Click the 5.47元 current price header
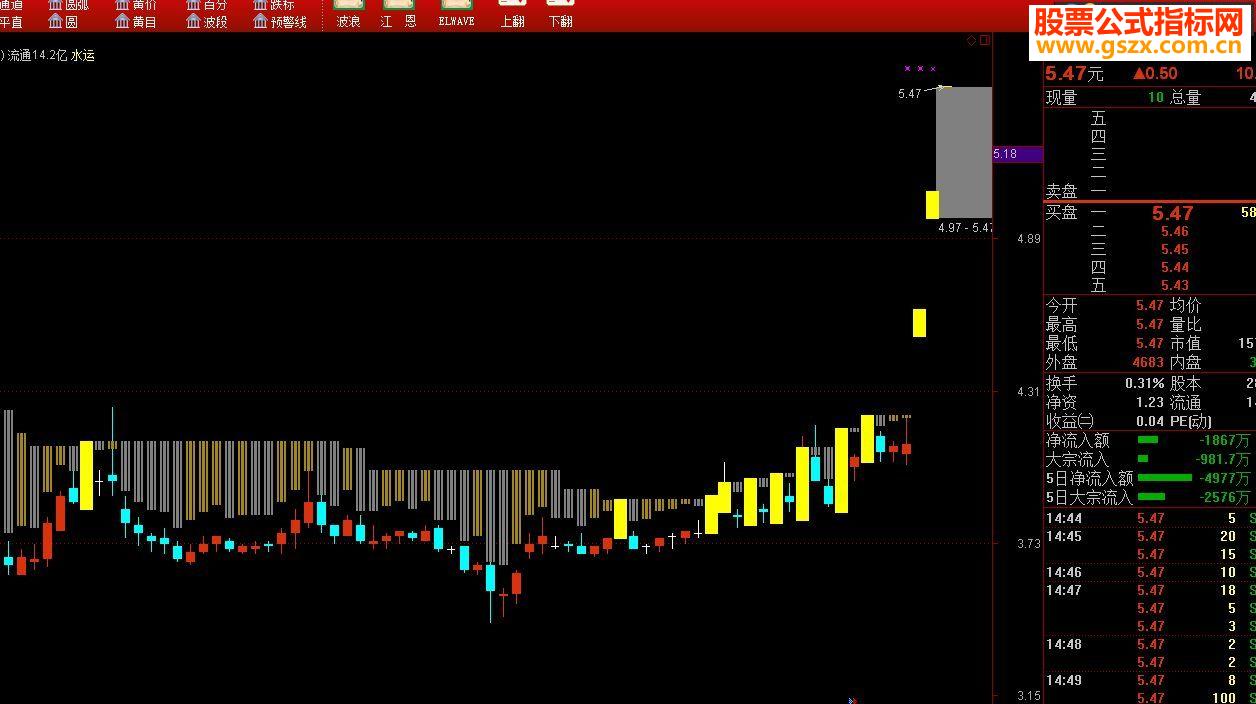The height and width of the screenshot is (704, 1256). pos(1074,73)
